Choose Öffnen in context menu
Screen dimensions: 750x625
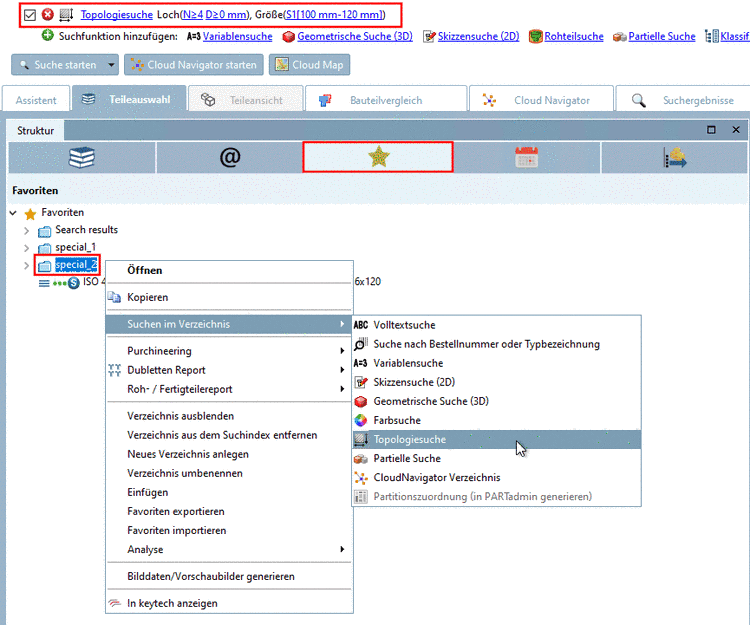229,270
